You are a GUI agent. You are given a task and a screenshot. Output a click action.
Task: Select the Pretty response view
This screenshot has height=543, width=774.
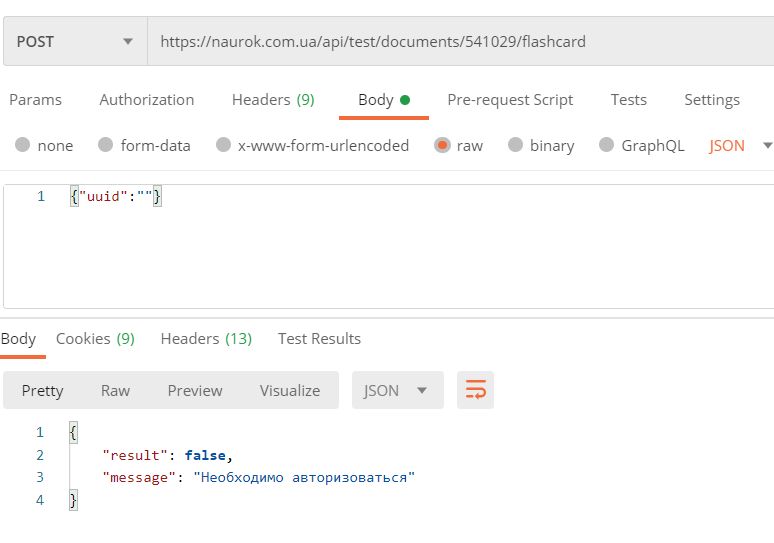click(42, 390)
